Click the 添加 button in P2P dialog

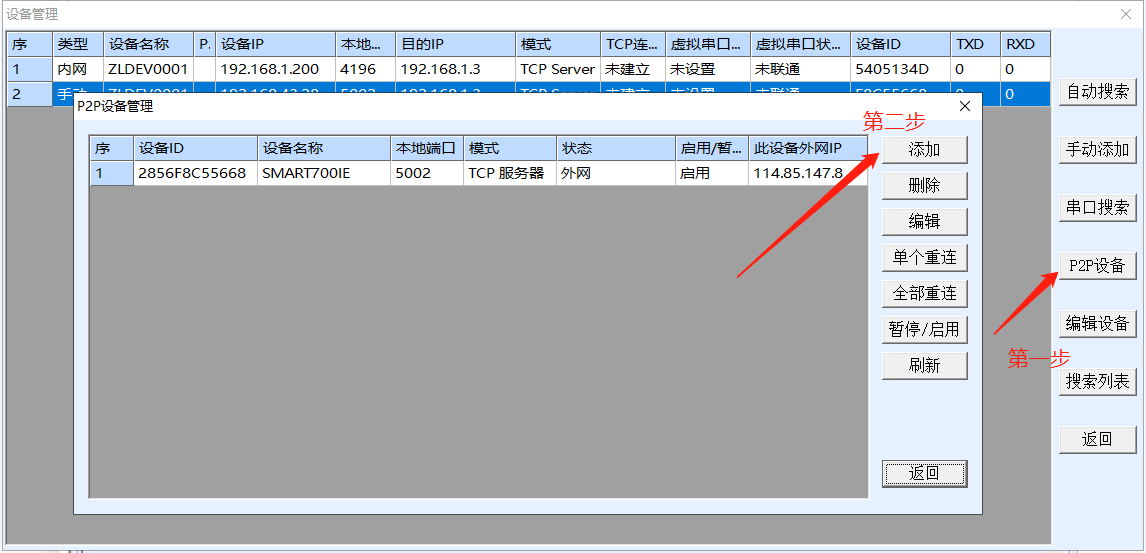(x=924, y=150)
